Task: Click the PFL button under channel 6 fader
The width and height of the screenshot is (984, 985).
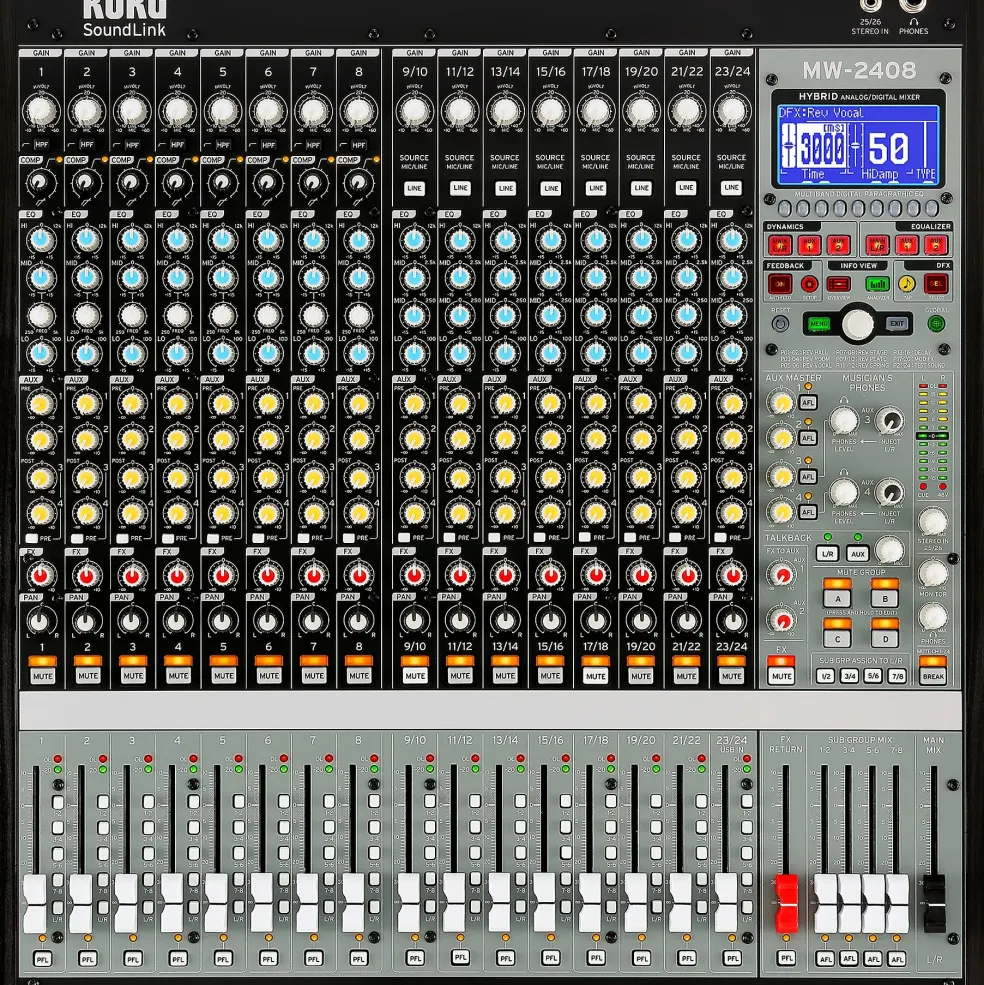Action: click(268, 959)
